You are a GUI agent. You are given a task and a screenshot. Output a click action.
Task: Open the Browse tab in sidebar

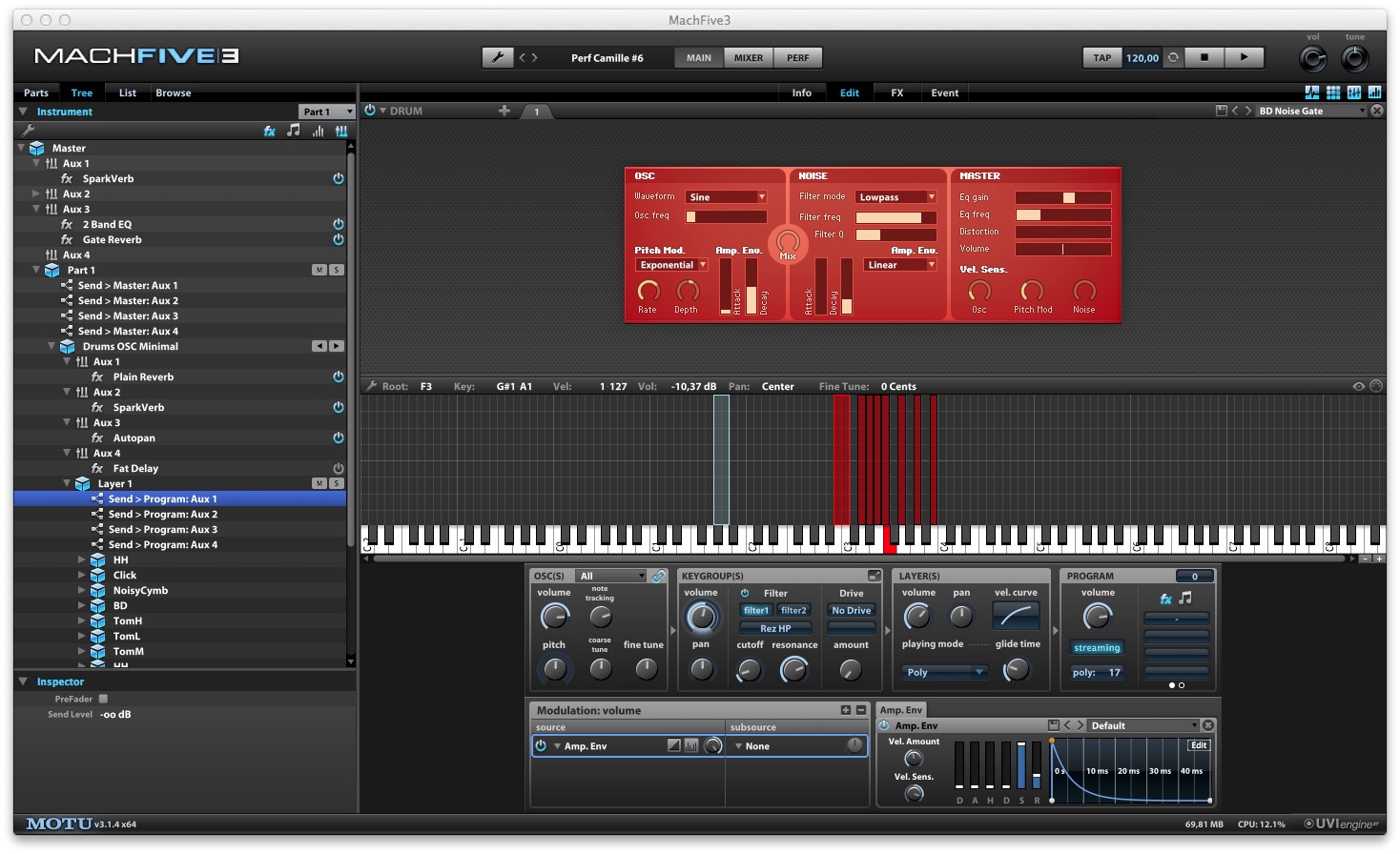point(173,92)
